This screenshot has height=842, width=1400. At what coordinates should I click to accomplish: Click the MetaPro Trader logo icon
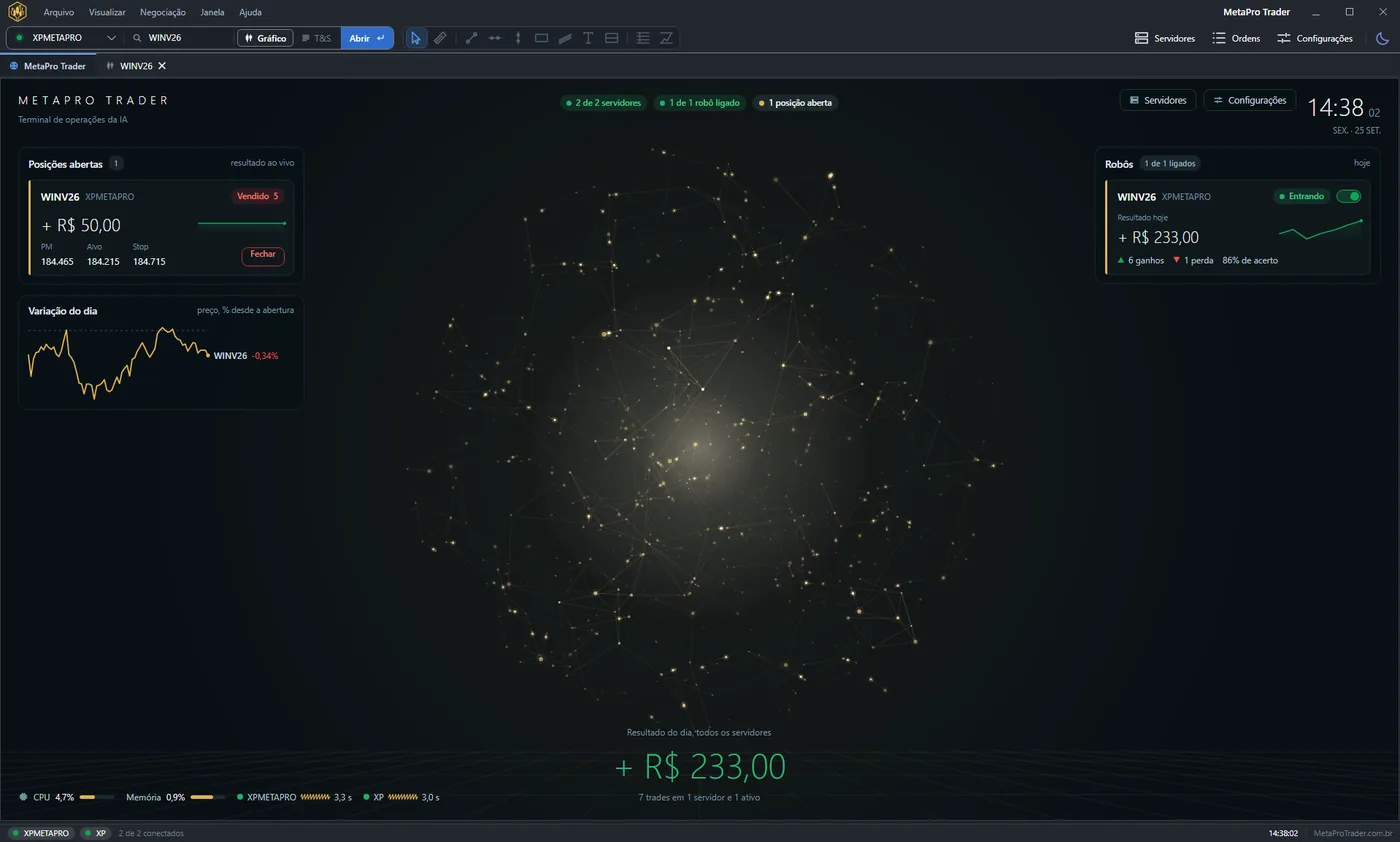(17, 12)
